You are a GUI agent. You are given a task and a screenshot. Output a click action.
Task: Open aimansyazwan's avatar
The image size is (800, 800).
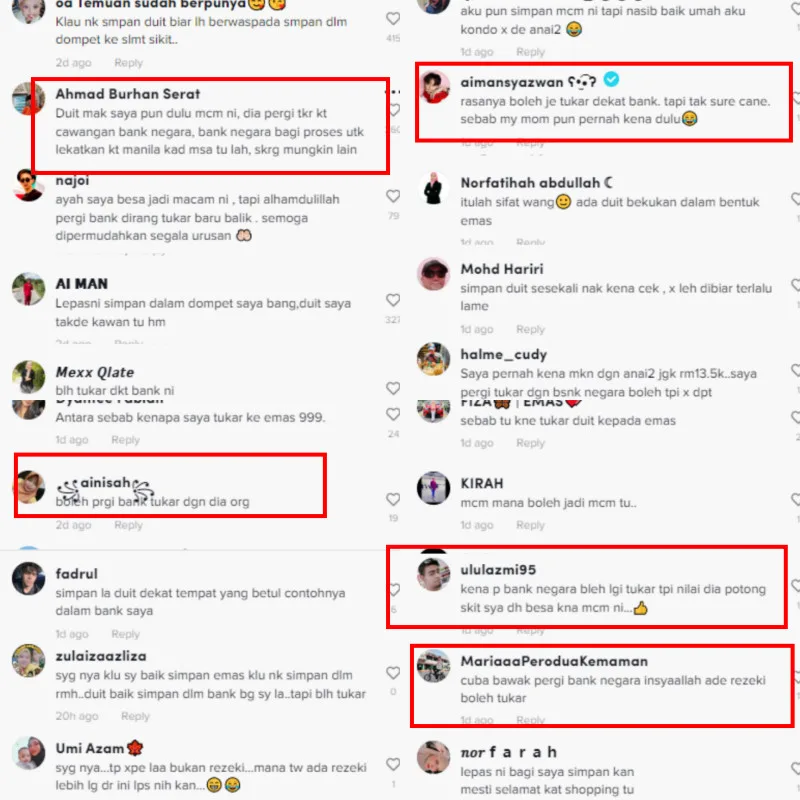pyautogui.click(x=434, y=87)
